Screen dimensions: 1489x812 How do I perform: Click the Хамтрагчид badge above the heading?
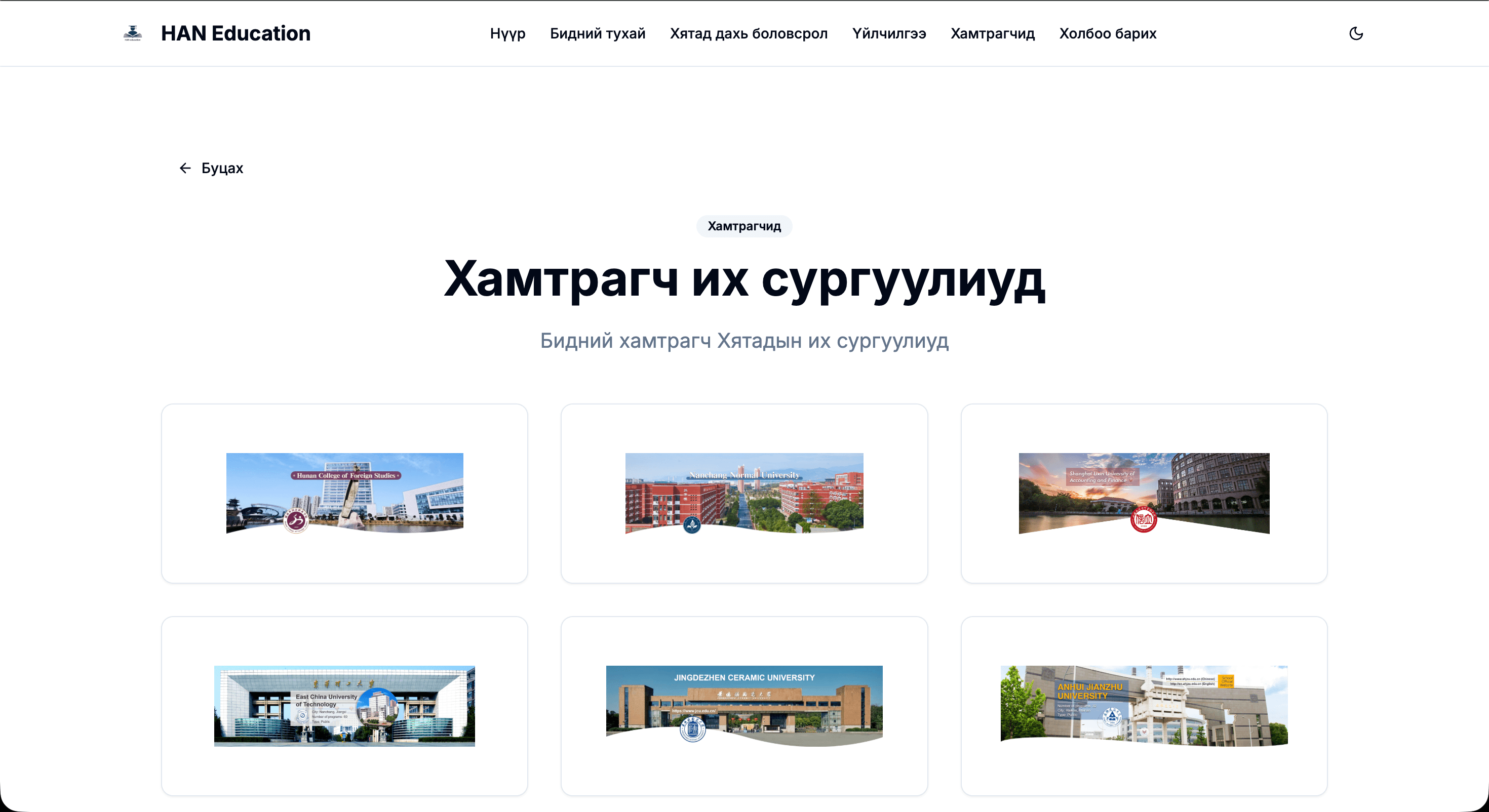click(744, 226)
